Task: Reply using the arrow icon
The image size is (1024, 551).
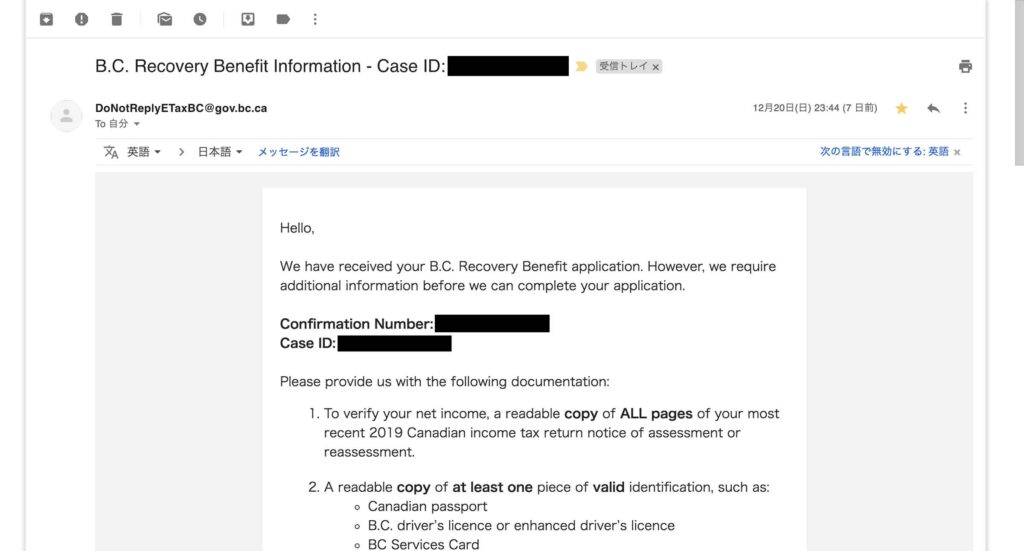Action: click(933, 108)
